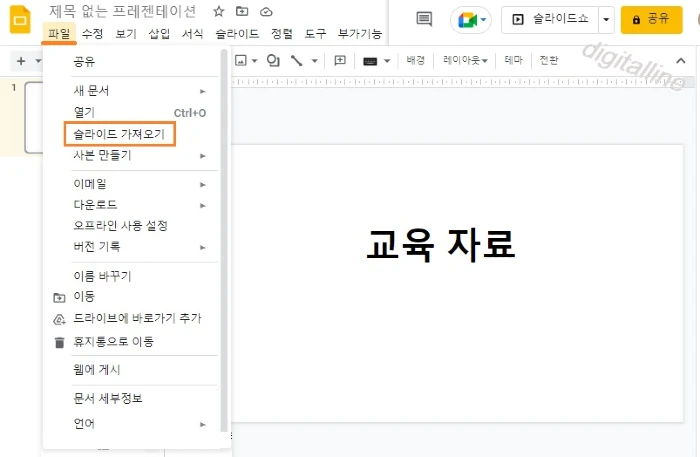The height and width of the screenshot is (457, 700).
Task: Open the insert image dropdown arrow
Action: click(254, 61)
